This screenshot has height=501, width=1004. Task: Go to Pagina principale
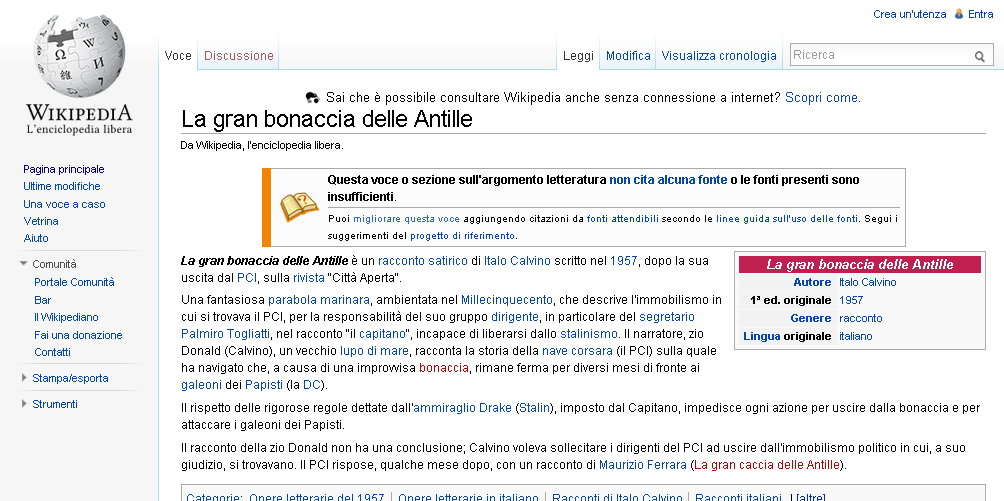[63, 169]
